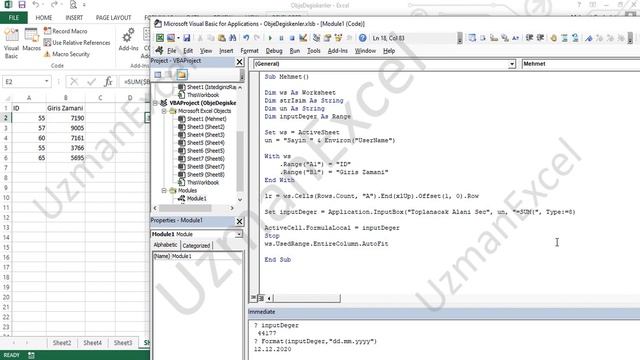This screenshot has width=640, height=360.
Task: Select Alphabetic tab in Properties window
Action: coord(165,245)
